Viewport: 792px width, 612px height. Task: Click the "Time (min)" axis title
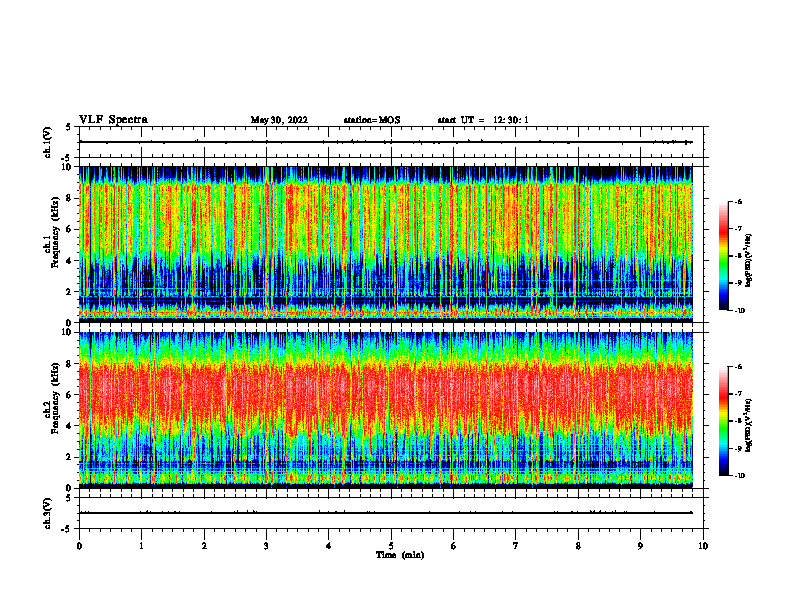coord(400,555)
